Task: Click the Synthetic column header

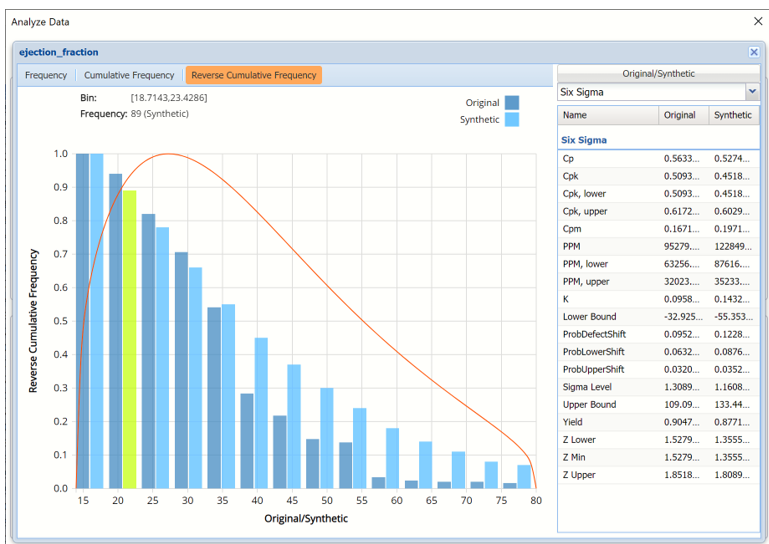Action: point(734,115)
